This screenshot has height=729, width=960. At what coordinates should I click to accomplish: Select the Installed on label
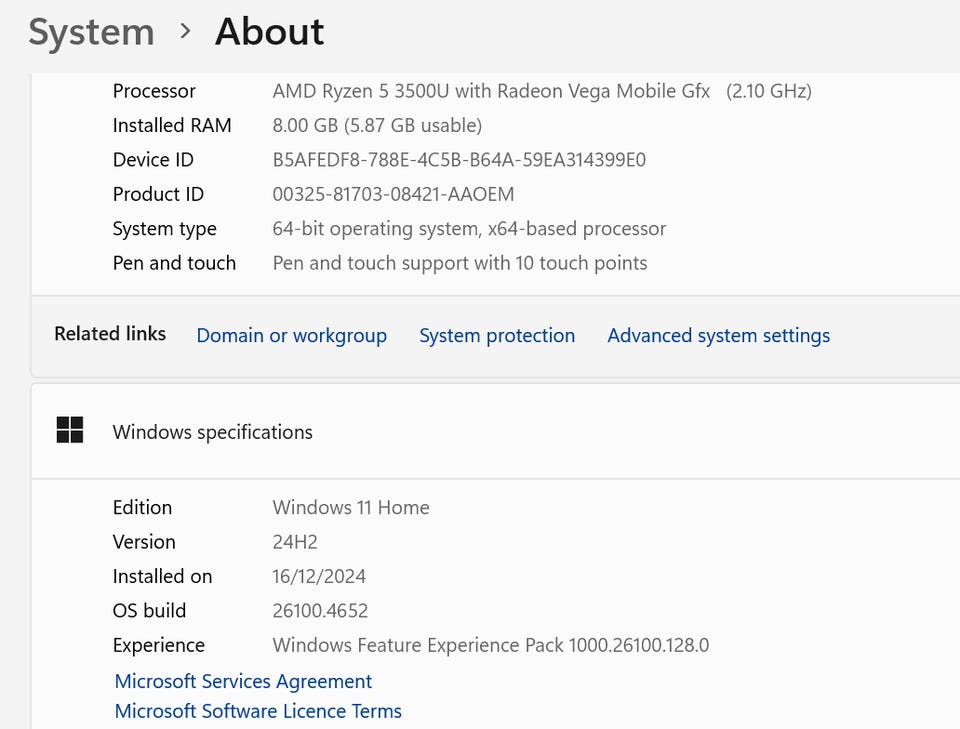click(162, 576)
